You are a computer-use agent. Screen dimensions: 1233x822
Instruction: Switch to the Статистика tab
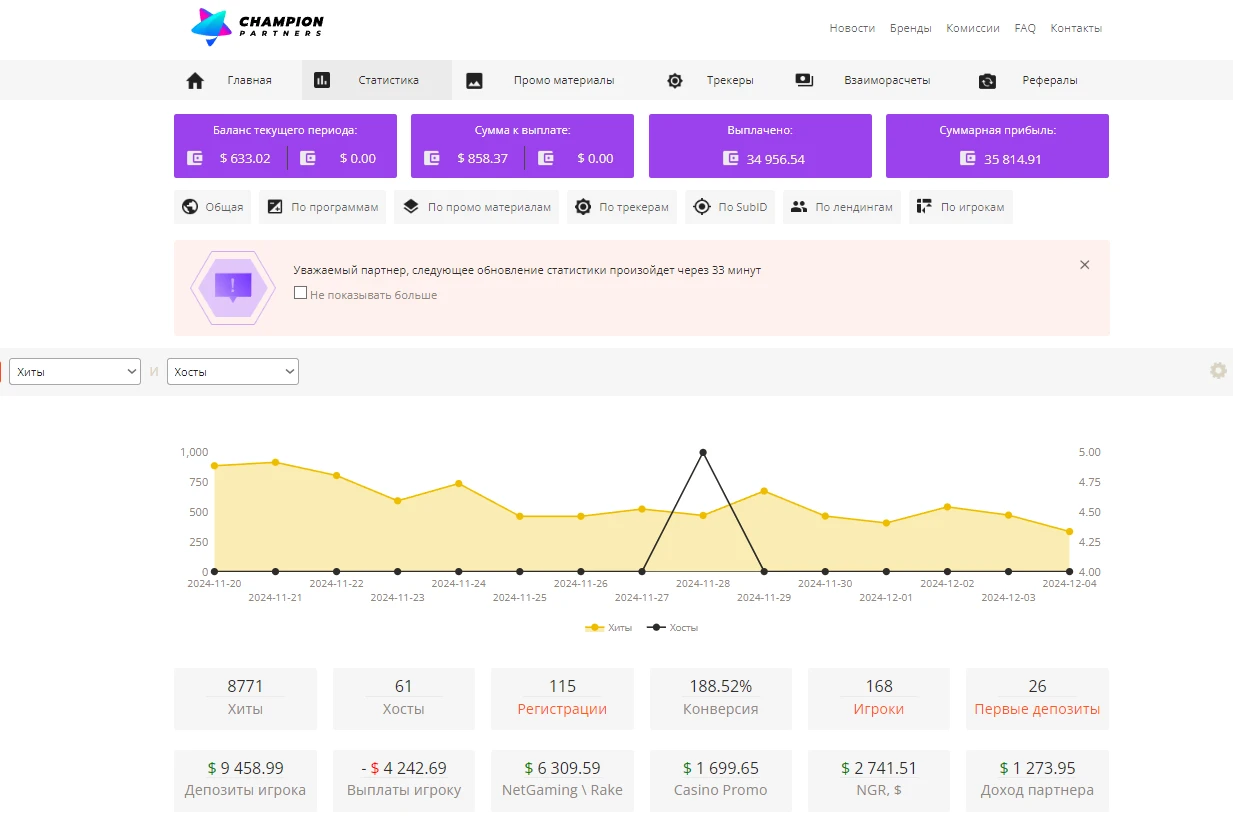coord(377,80)
